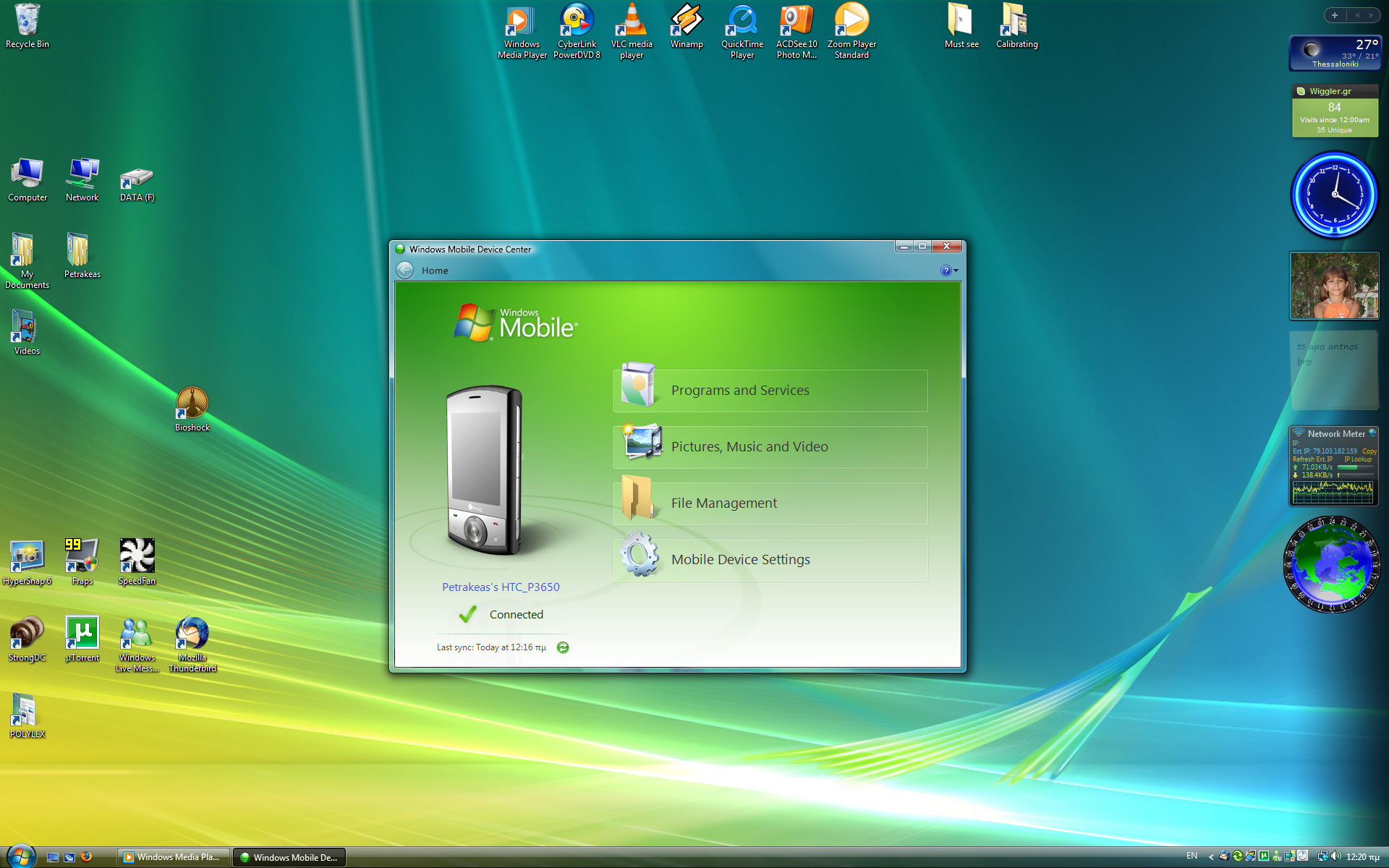Viewport: 1389px width, 868px height.
Task: Select the Petrakeas folder icon
Action: click(x=82, y=256)
